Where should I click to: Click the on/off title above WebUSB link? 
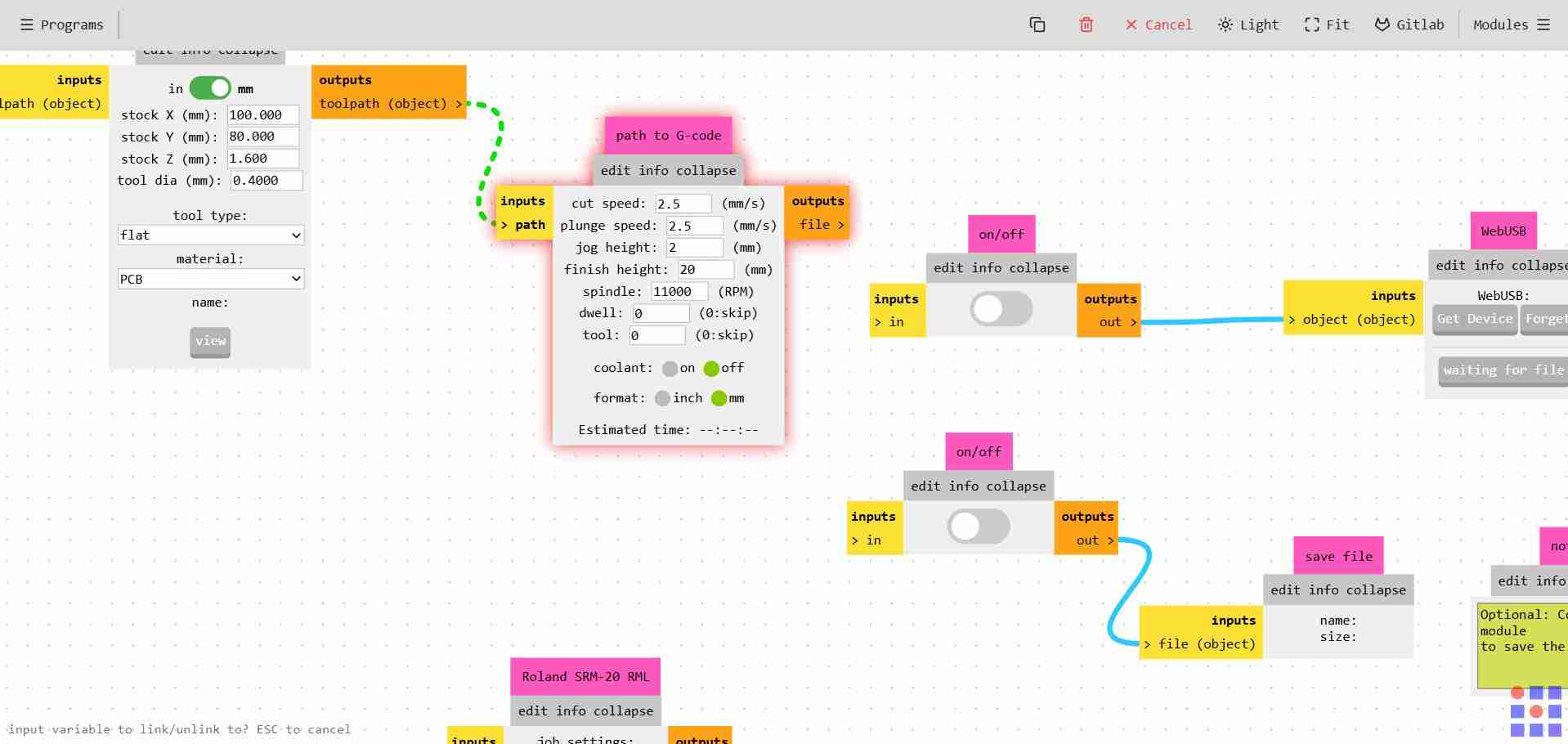[1001, 235]
